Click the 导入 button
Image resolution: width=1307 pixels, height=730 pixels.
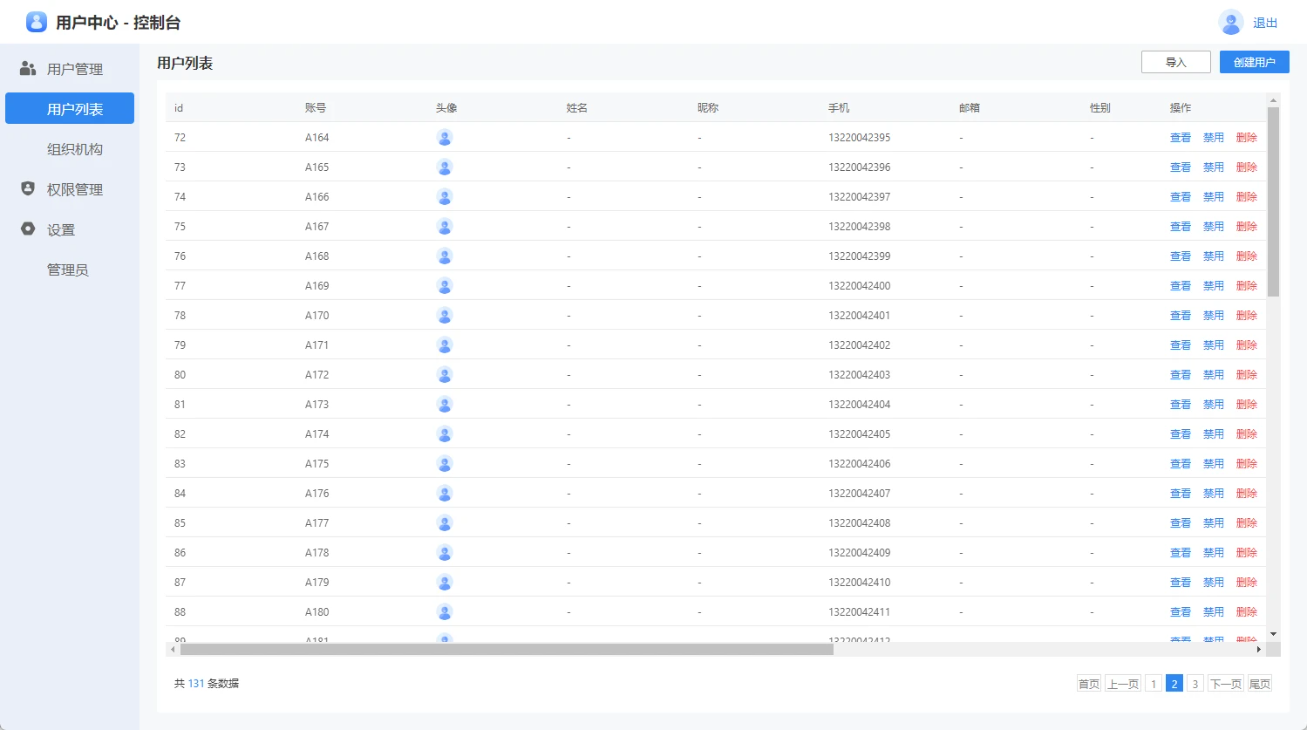tap(1176, 62)
